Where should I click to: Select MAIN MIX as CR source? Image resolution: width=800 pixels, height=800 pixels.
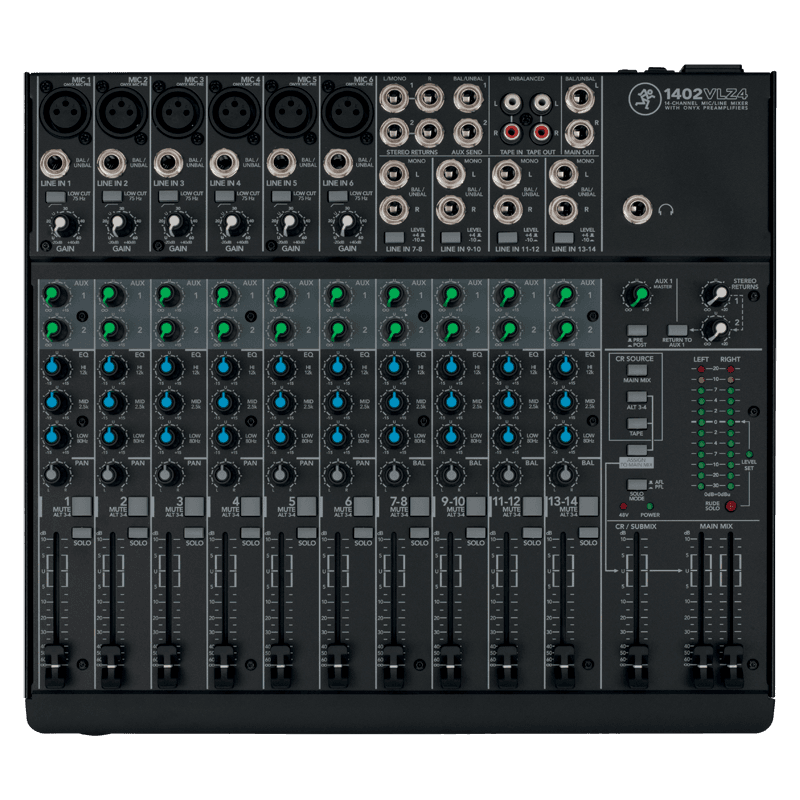coord(637,370)
